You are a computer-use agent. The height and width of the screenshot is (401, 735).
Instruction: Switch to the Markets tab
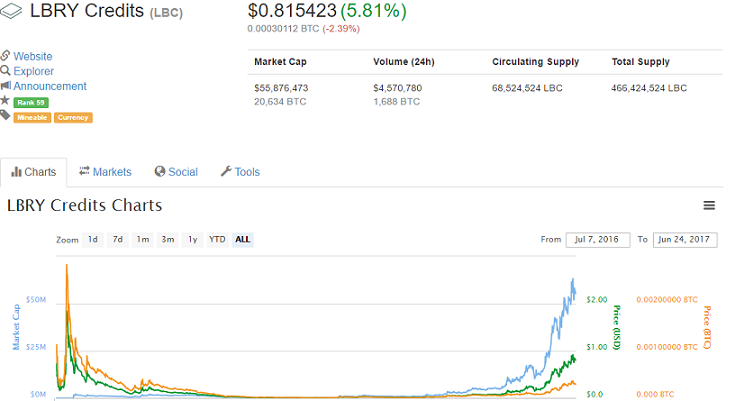tap(105, 172)
